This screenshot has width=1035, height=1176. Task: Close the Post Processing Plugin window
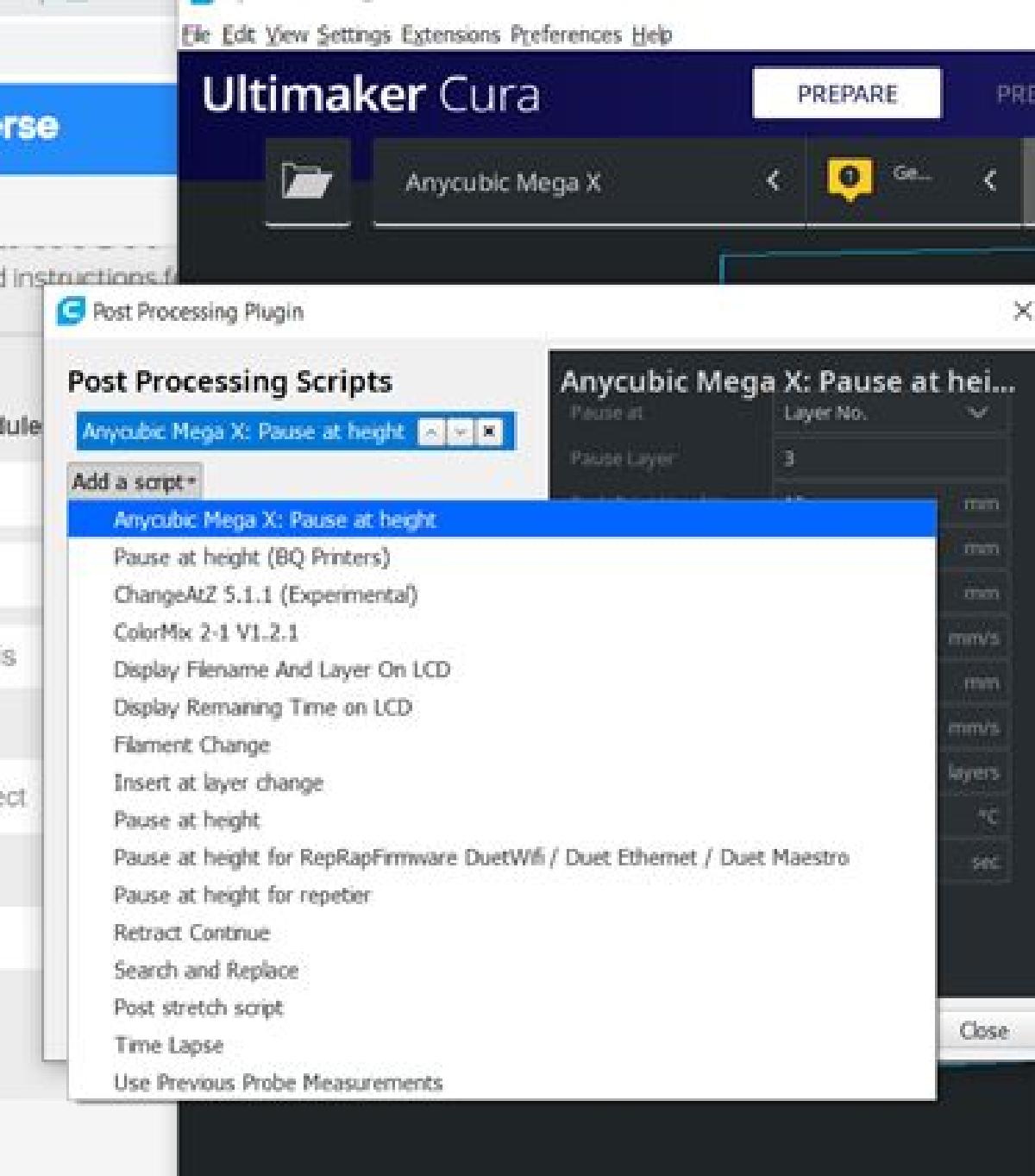(x=1021, y=311)
